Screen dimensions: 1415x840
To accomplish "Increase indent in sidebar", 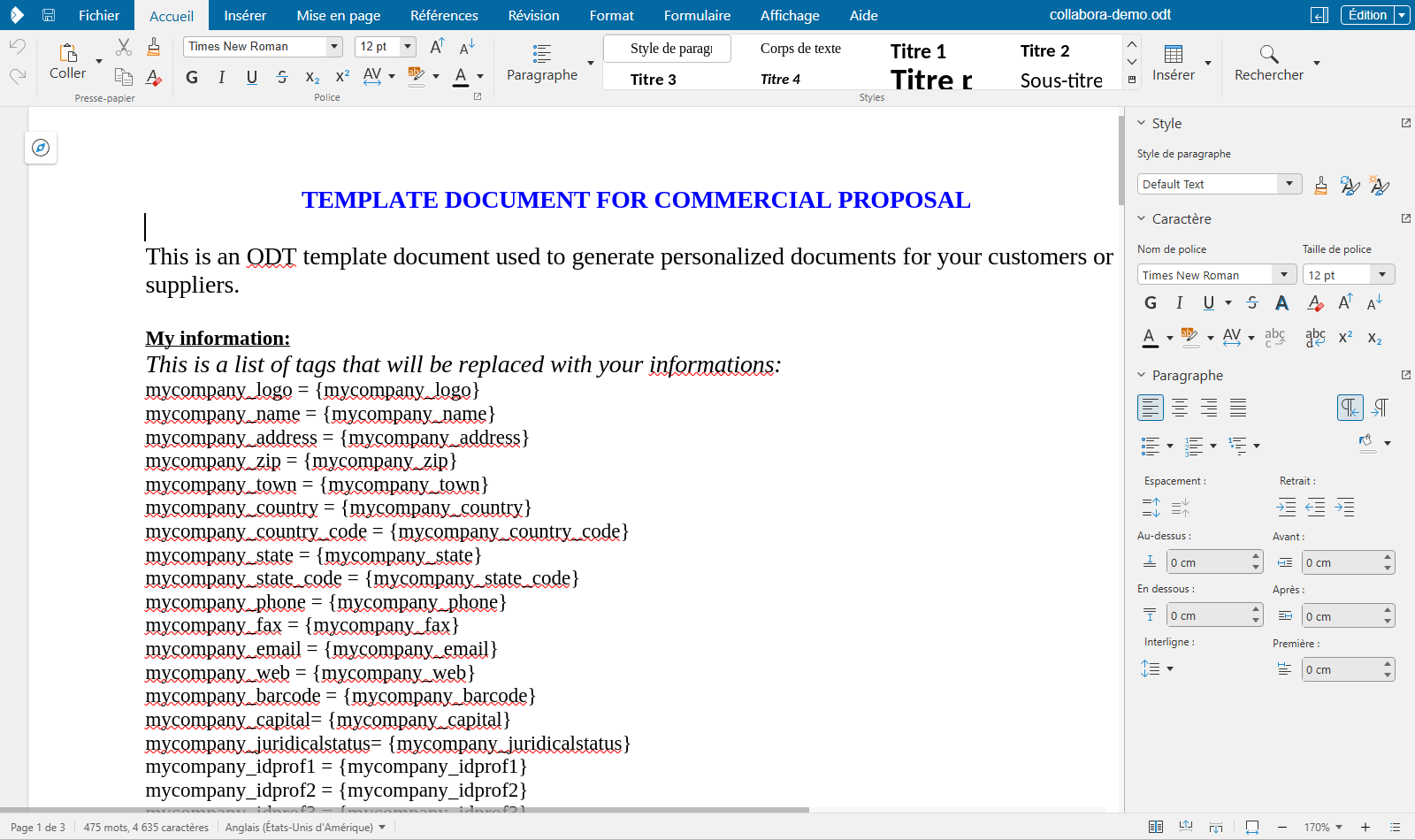I will tap(1286, 508).
